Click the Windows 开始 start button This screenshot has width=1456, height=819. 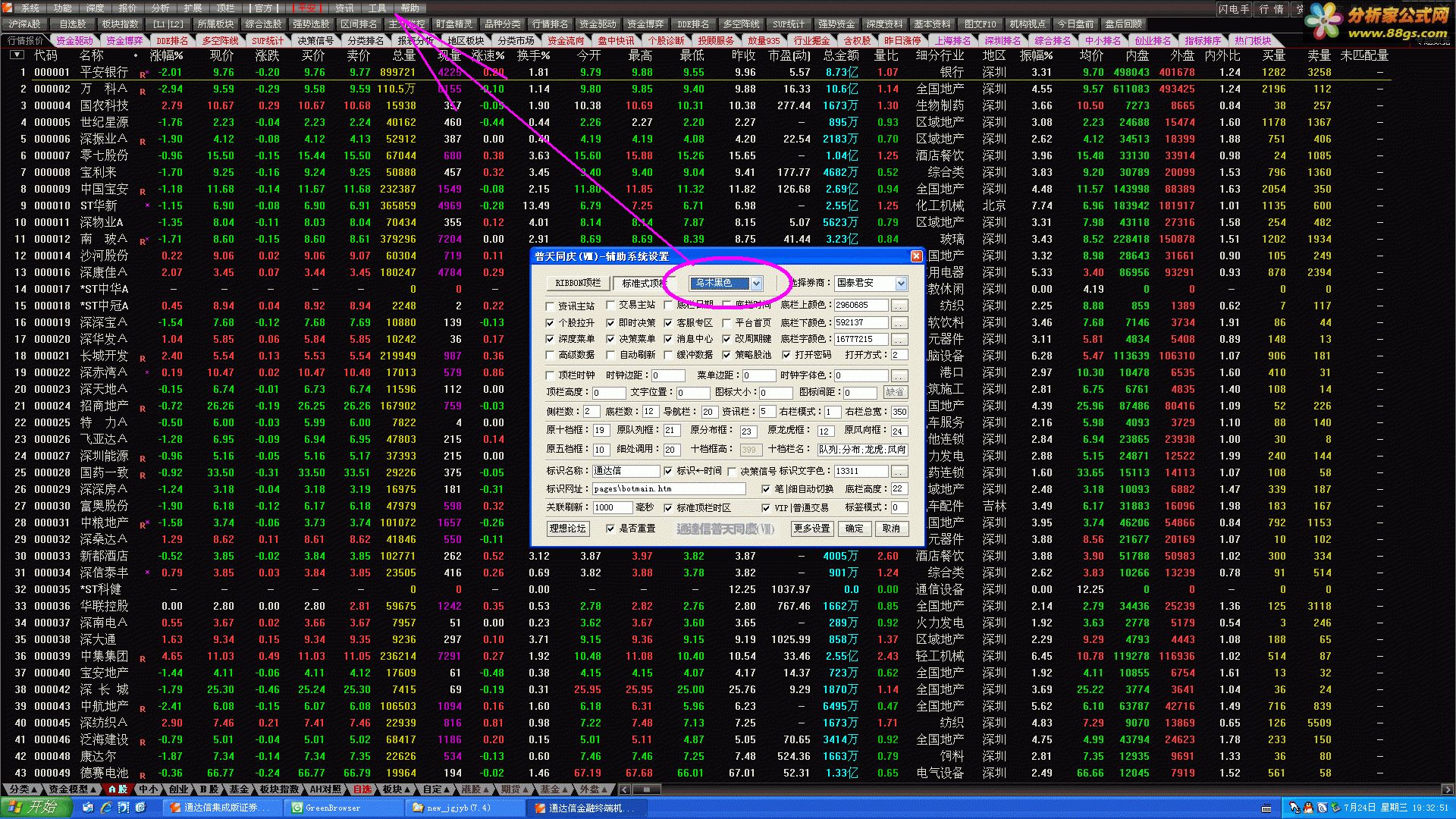click(x=36, y=808)
